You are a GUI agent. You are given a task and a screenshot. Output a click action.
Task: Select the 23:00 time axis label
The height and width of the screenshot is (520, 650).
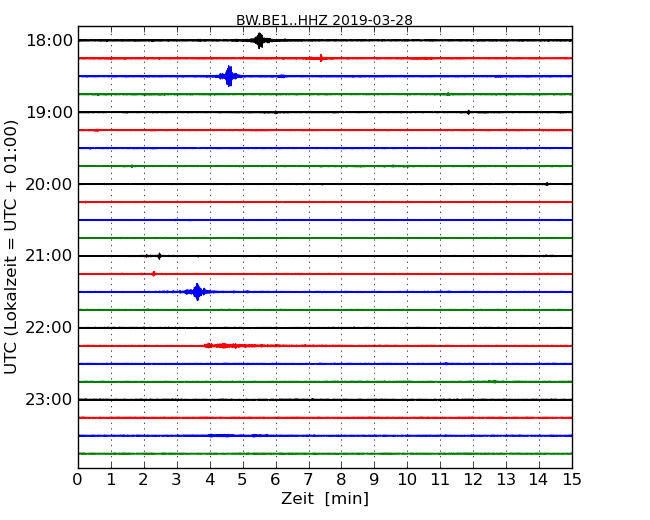pyautogui.click(x=49, y=399)
